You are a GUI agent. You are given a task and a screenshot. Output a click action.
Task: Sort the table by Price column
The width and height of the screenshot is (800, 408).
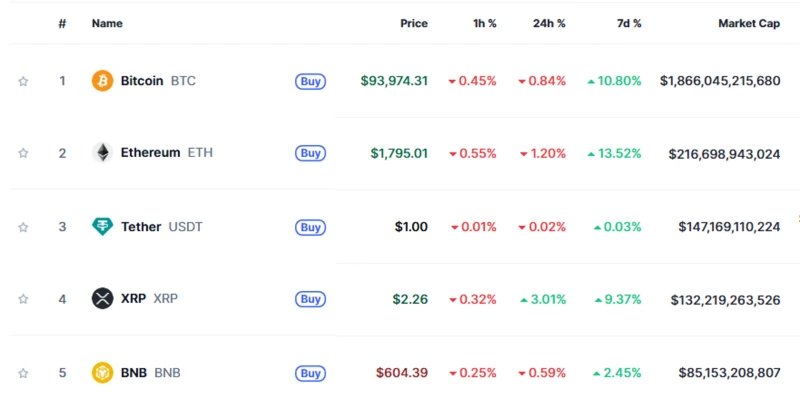tap(413, 23)
